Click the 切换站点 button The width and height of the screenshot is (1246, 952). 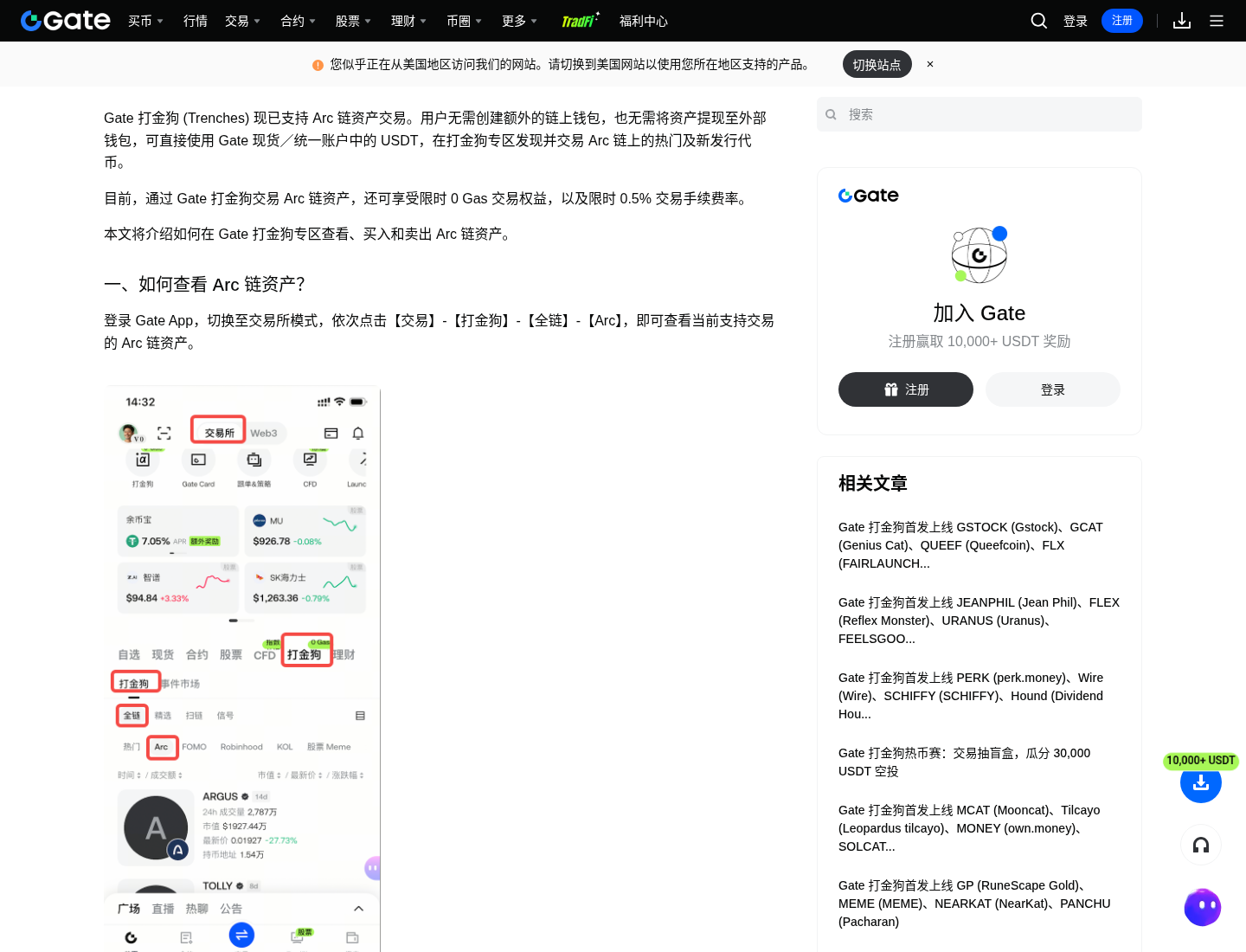coord(877,64)
